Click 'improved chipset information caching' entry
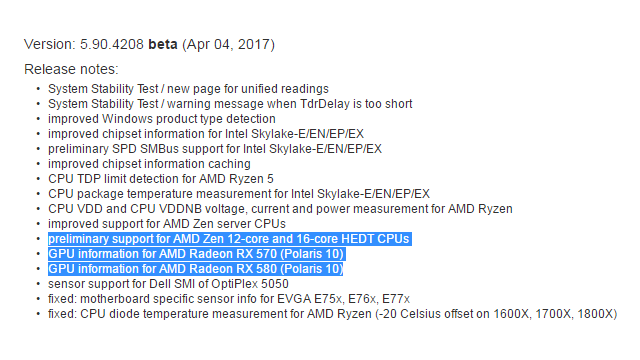The height and width of the screenshot is (360, 640). (149, 164)
